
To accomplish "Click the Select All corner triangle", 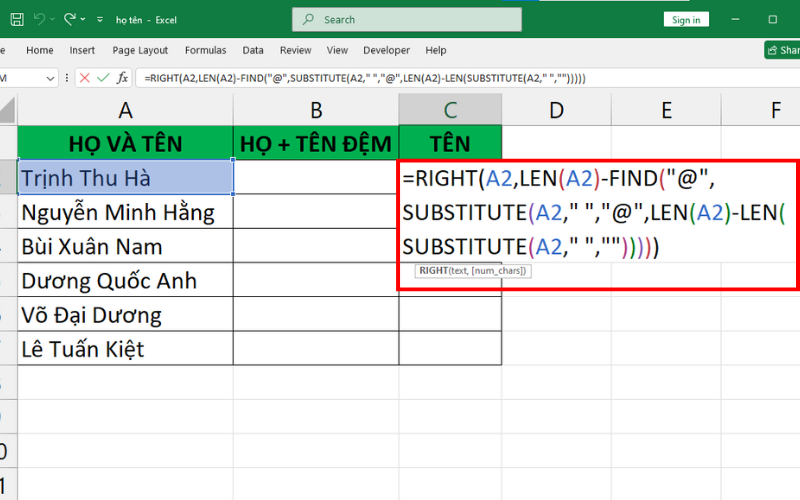I will (x=8, y=109).
